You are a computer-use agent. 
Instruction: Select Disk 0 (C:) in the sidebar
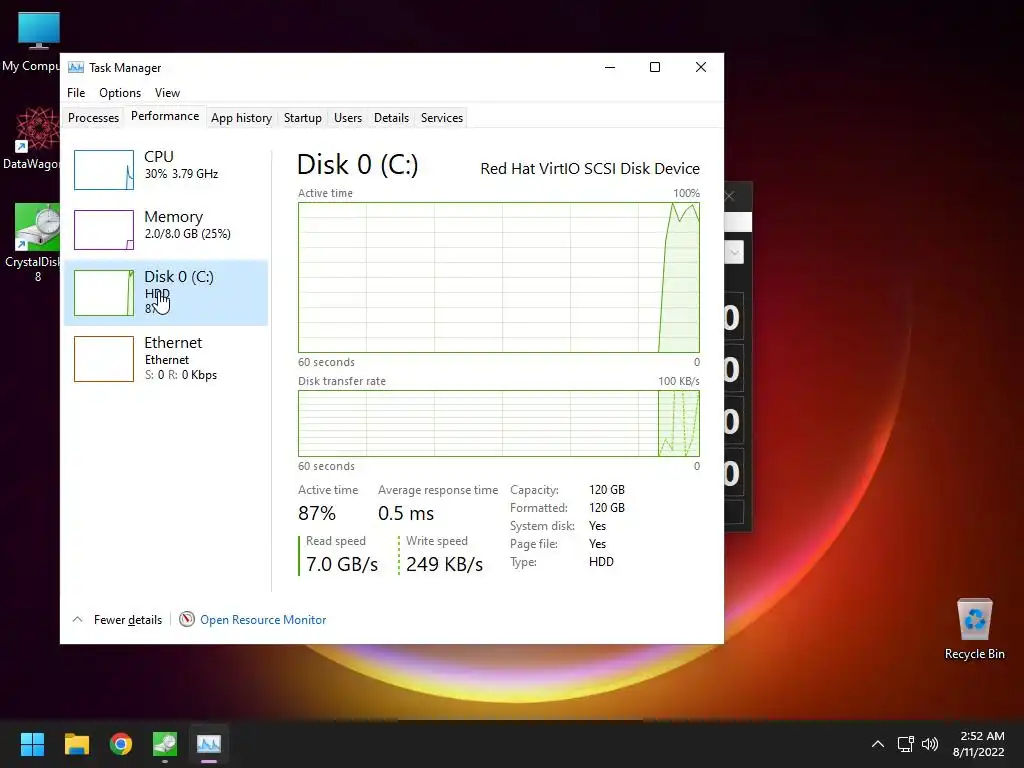(166, 293)
